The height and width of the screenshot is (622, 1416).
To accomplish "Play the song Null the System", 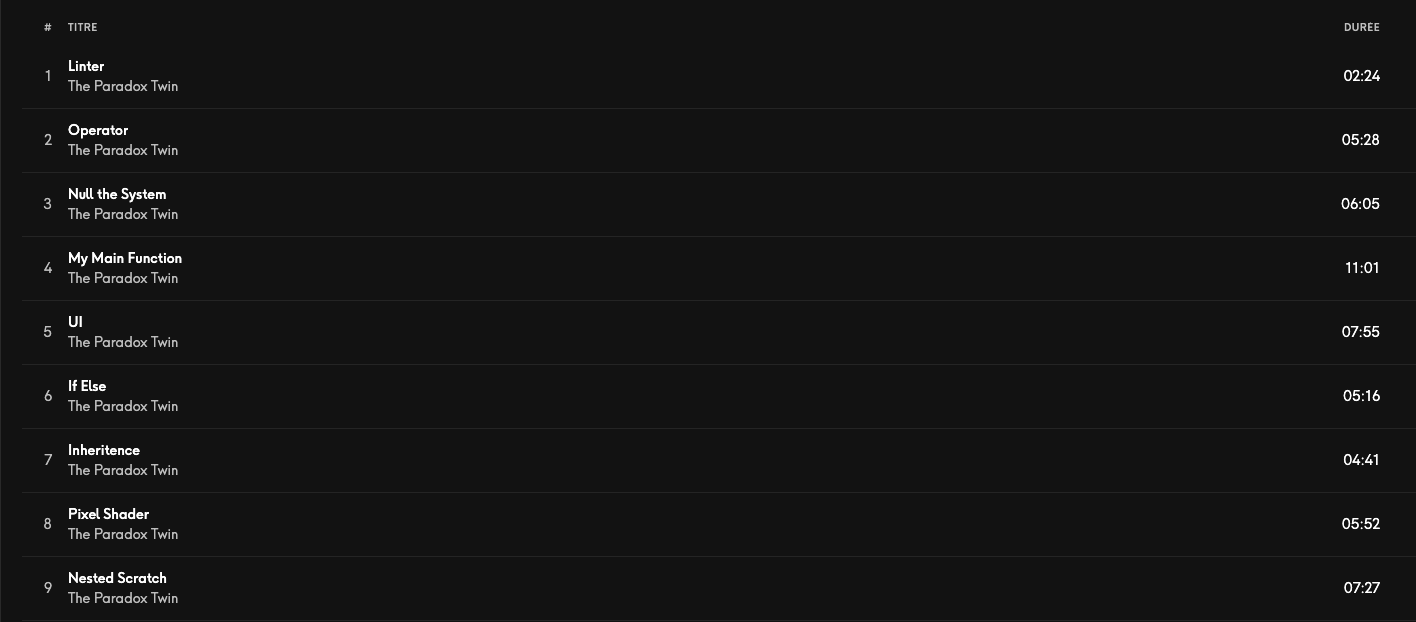I will (x=117, y=194).
